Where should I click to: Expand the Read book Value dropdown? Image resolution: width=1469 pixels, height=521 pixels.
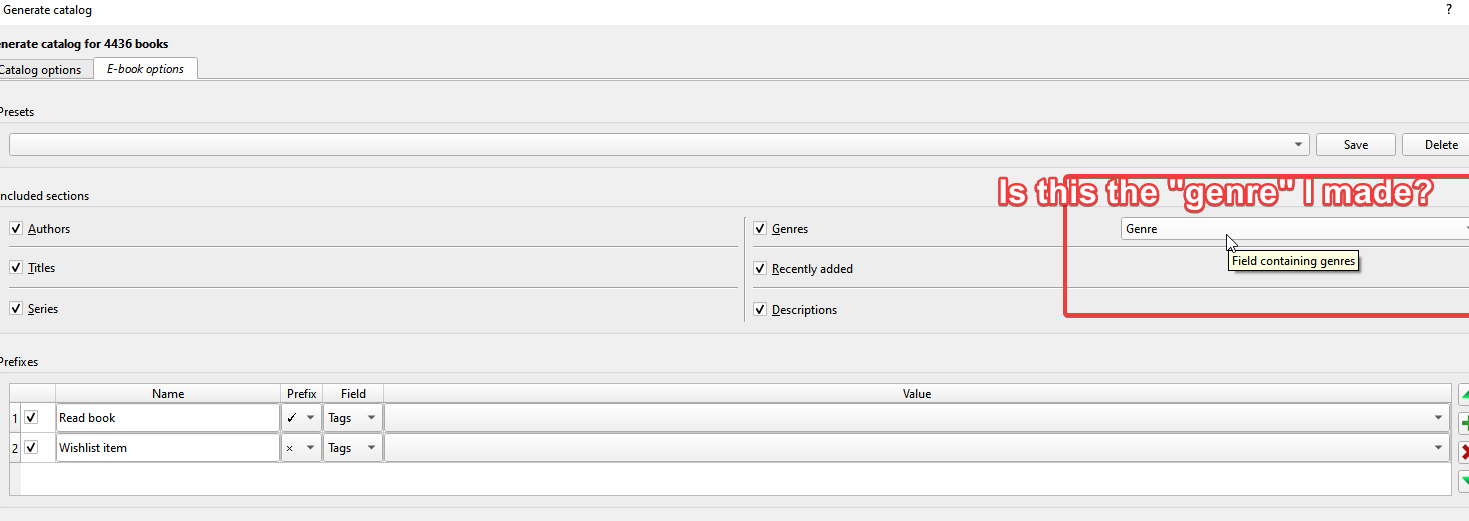click(1439, 418)
